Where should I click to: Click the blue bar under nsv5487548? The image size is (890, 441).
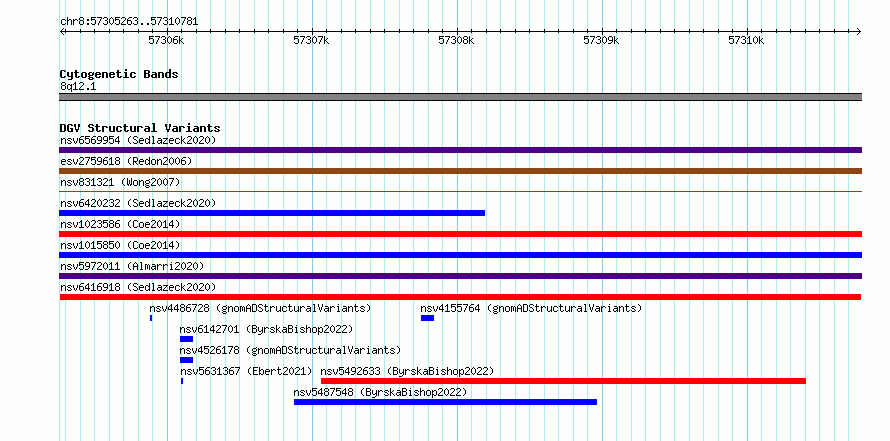(x=446, y=402)
